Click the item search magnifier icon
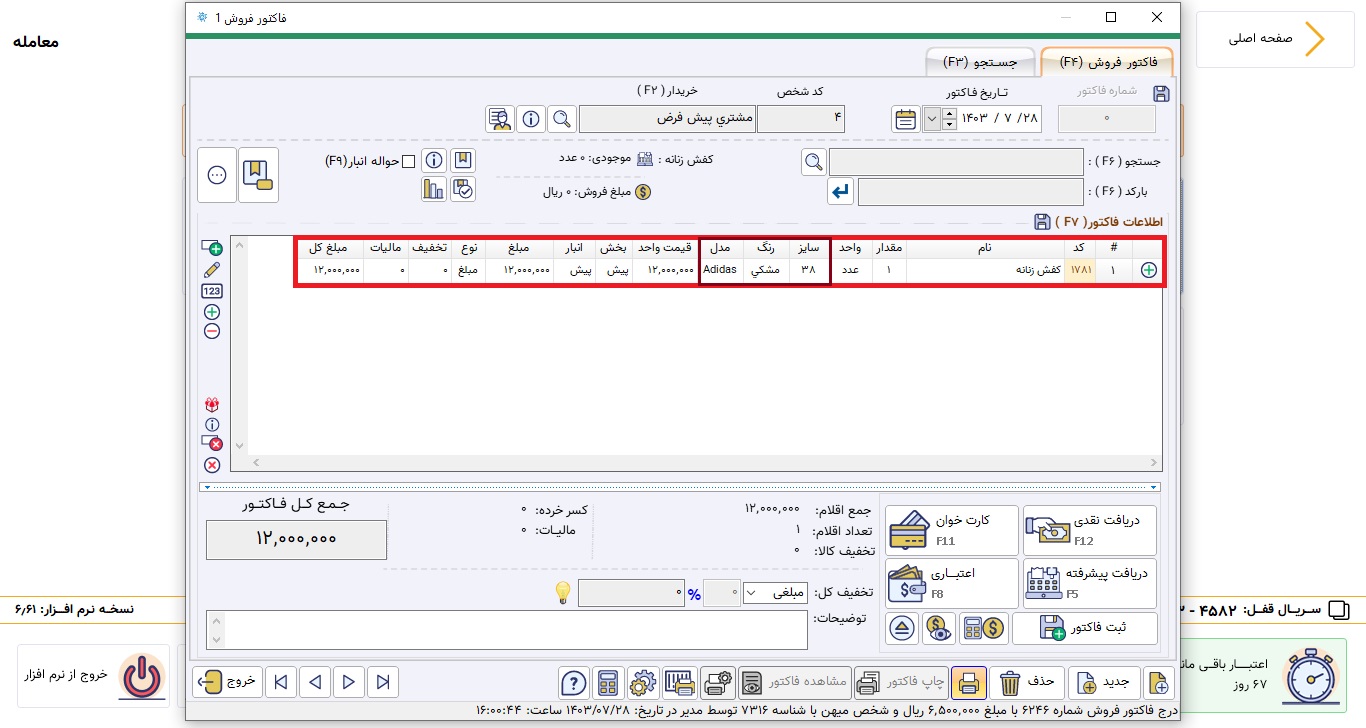The height and width of the screenshot is (728, 1366). pos(814,162)
